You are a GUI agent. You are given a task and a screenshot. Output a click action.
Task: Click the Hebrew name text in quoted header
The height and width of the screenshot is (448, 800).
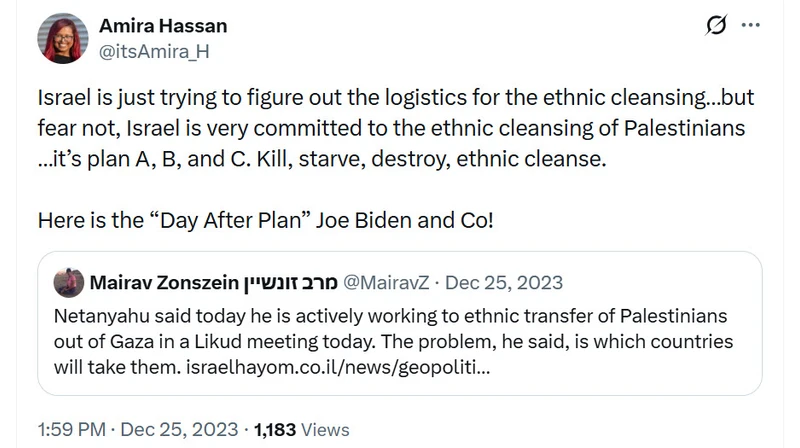point(290,283)
